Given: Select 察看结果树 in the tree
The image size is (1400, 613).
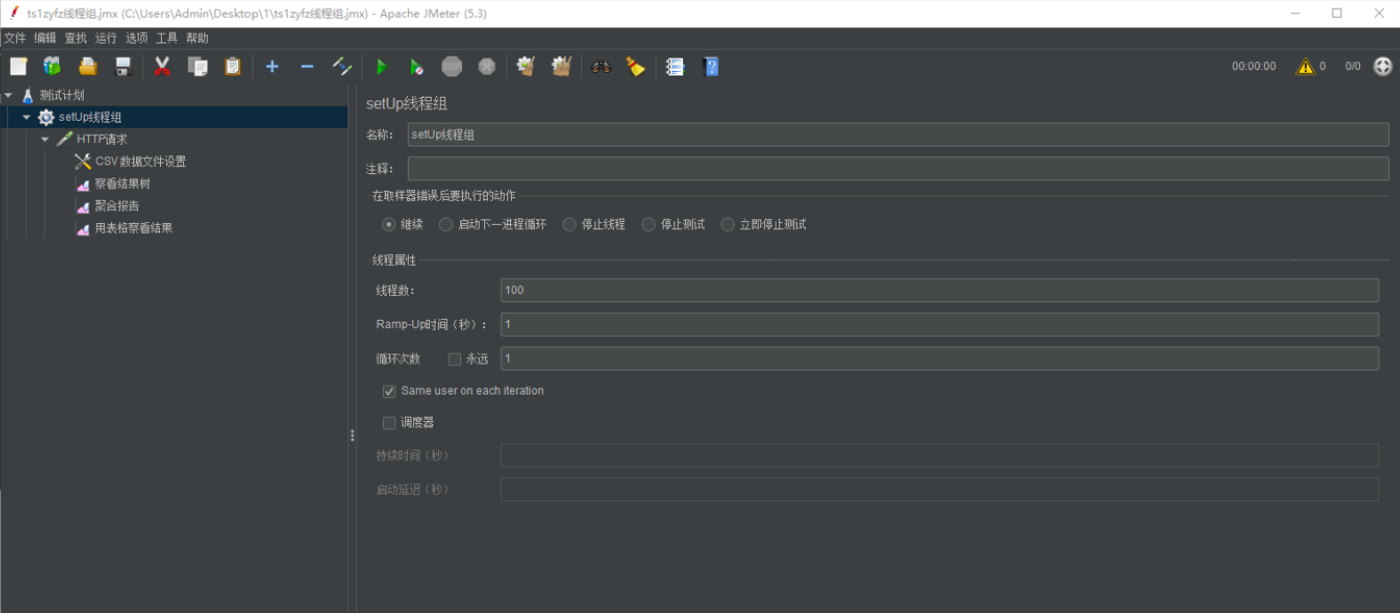Looking at the screenshot, I should click(x=123, y=184).
